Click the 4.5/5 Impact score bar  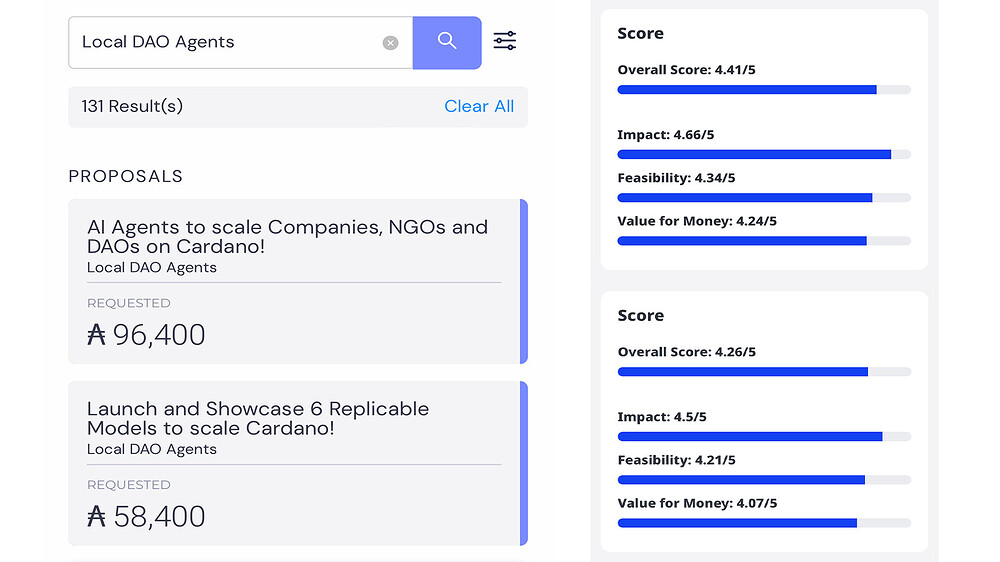(x=764, y=436)
